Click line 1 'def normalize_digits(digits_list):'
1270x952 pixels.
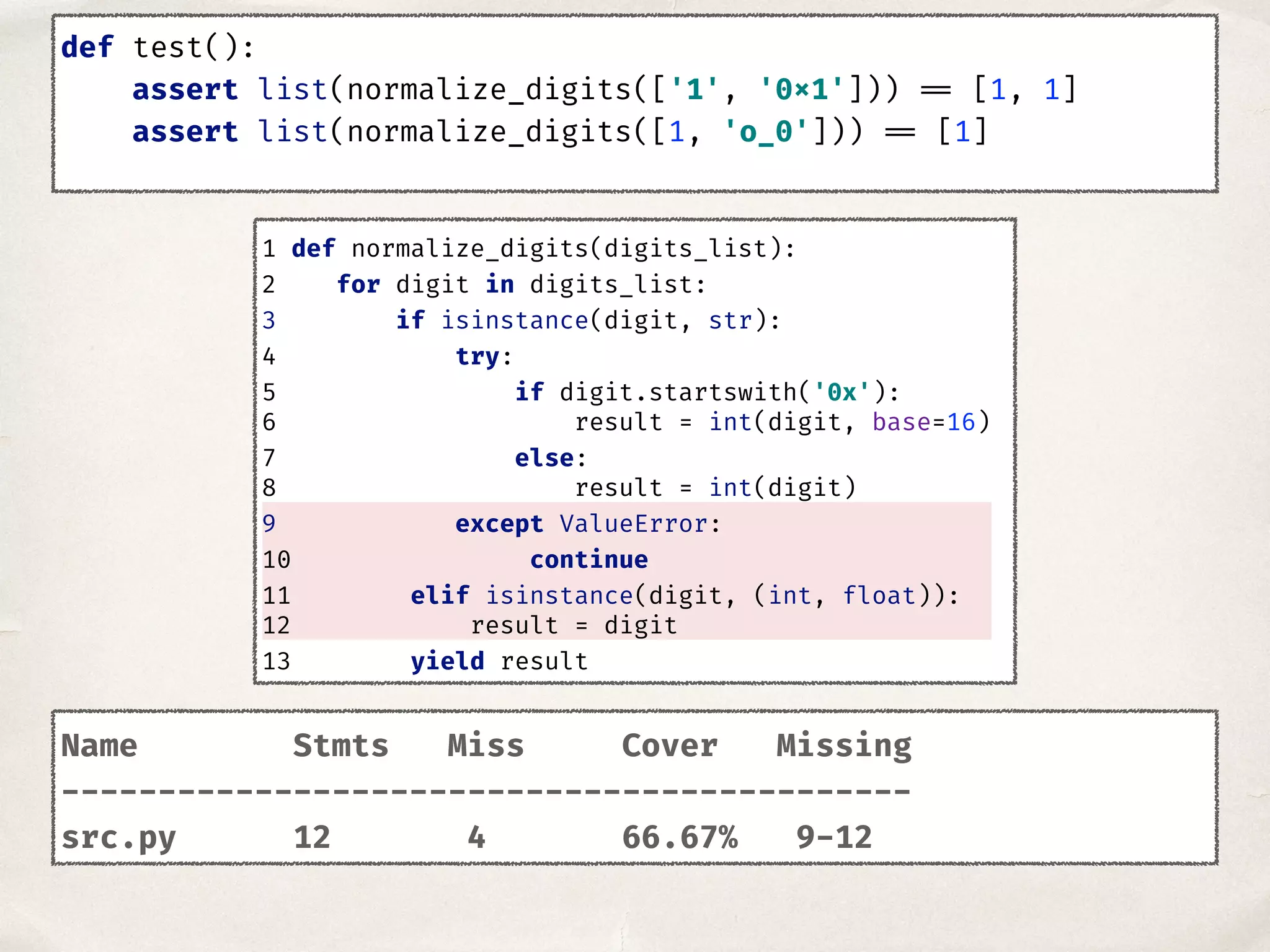[529, 249]
